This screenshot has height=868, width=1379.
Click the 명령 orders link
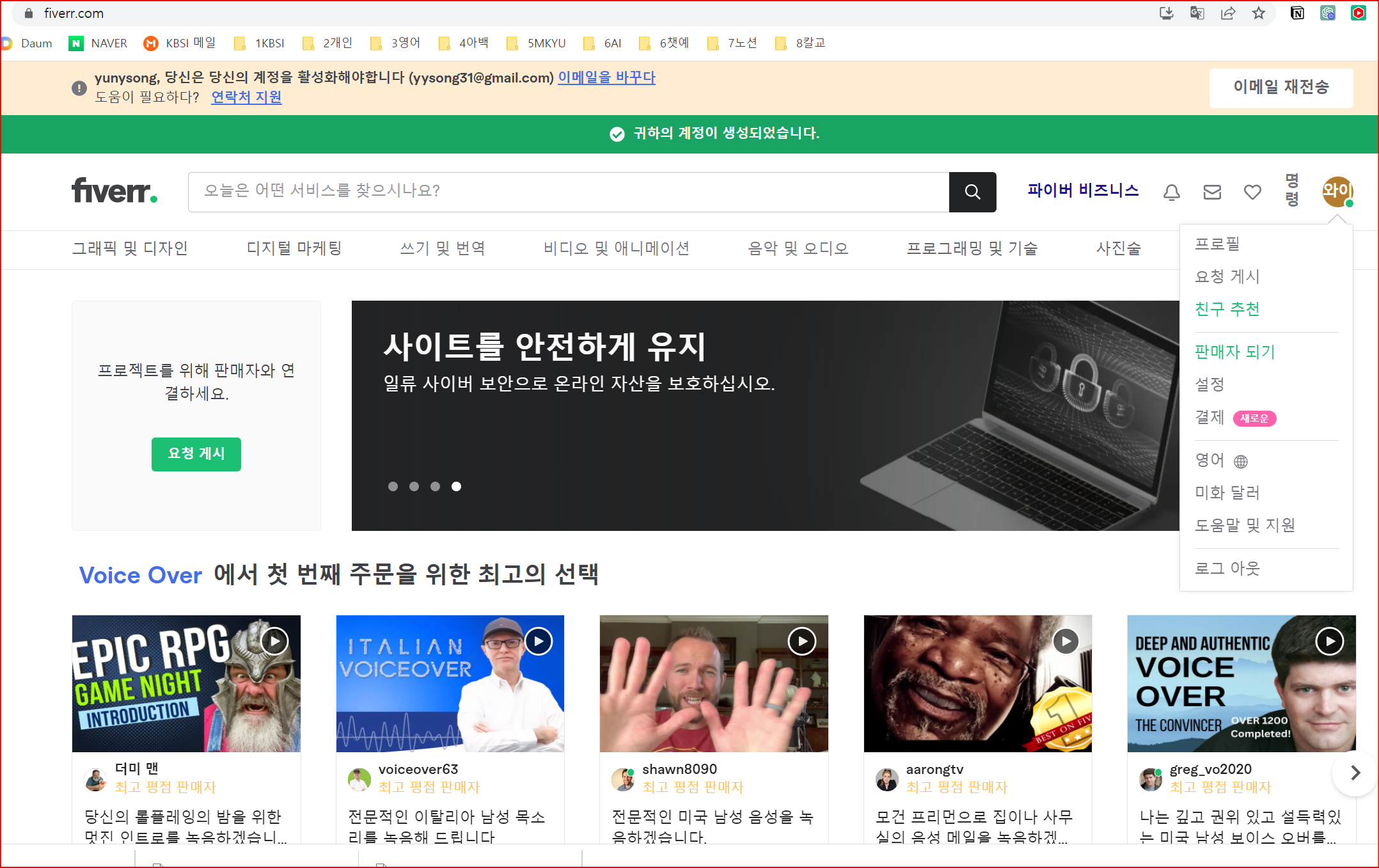(1292, 190)
